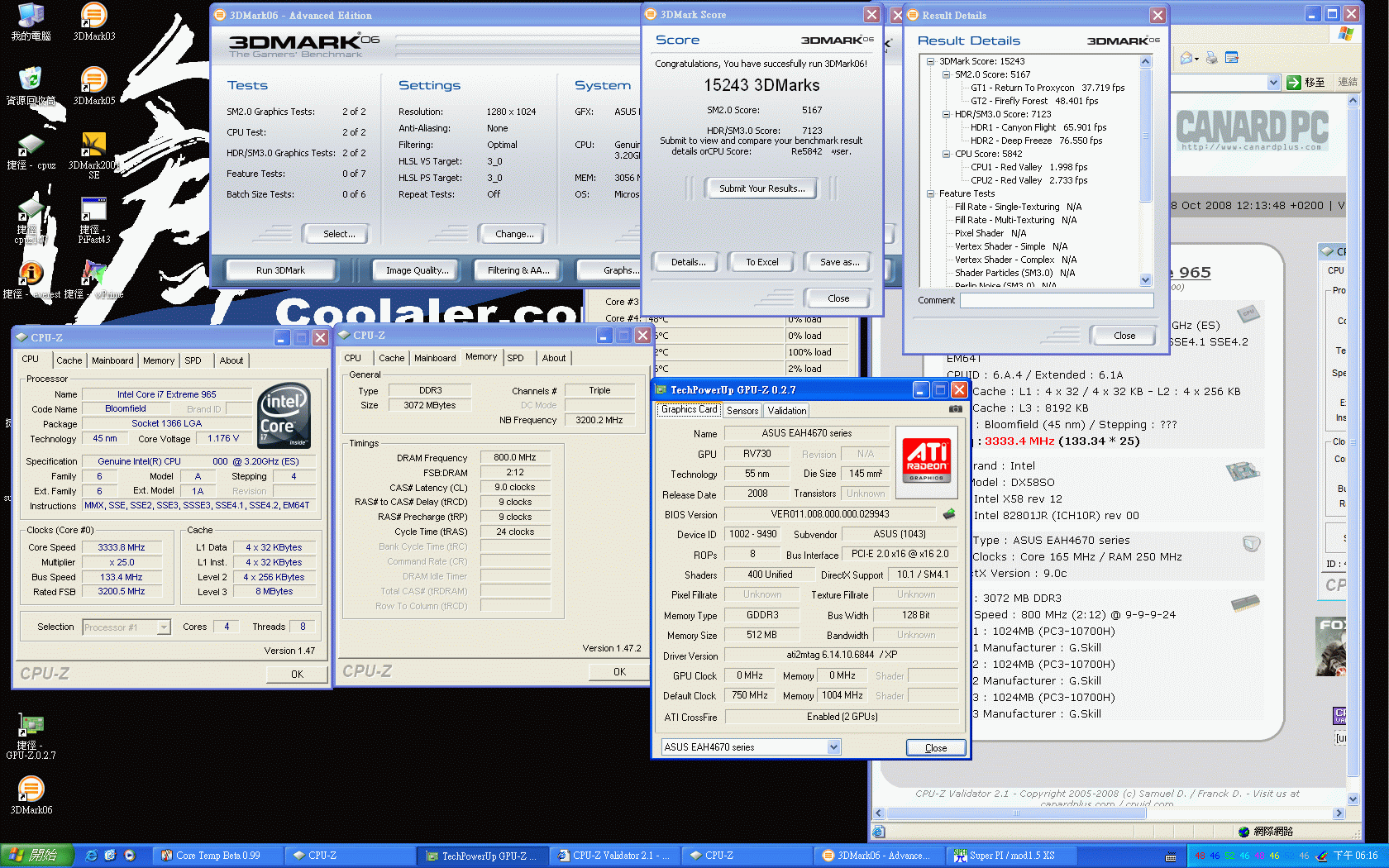This screenshot has height=868, width=1389.
Task: Select HDR2 - Deep Freeze result row
Action: (1036, 141)
